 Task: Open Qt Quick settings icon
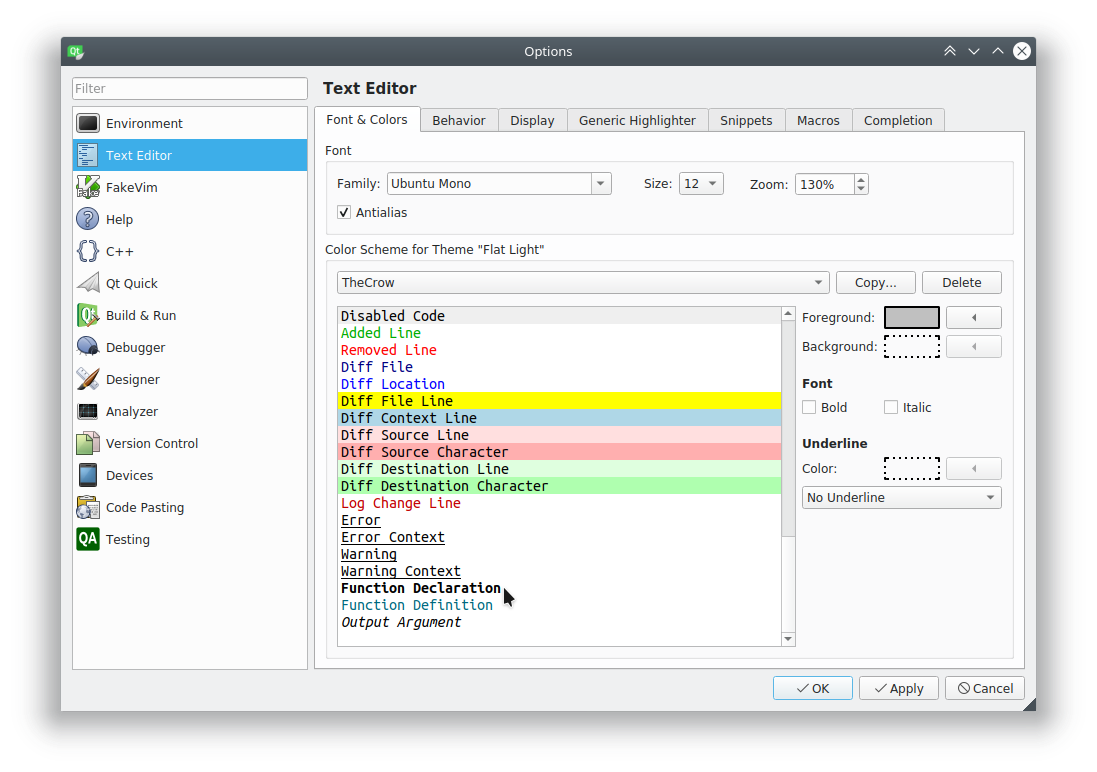point(88,283)
